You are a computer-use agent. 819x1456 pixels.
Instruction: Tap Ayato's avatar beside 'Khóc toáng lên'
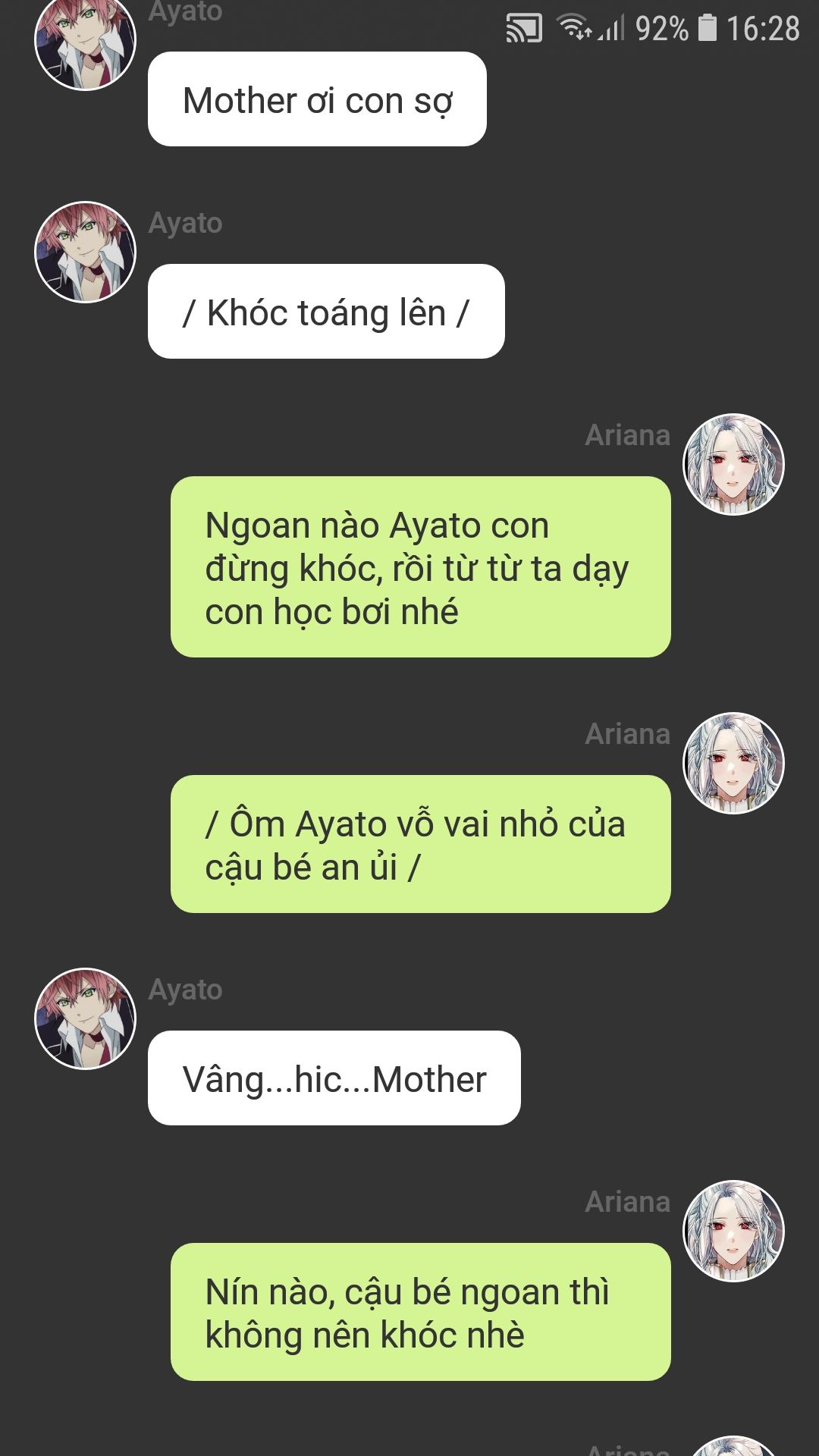pyautogui.click(x=86, y=252)
